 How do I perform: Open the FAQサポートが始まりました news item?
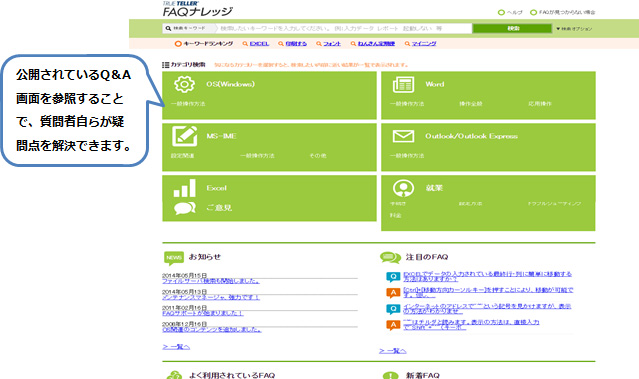coord(203,313)
